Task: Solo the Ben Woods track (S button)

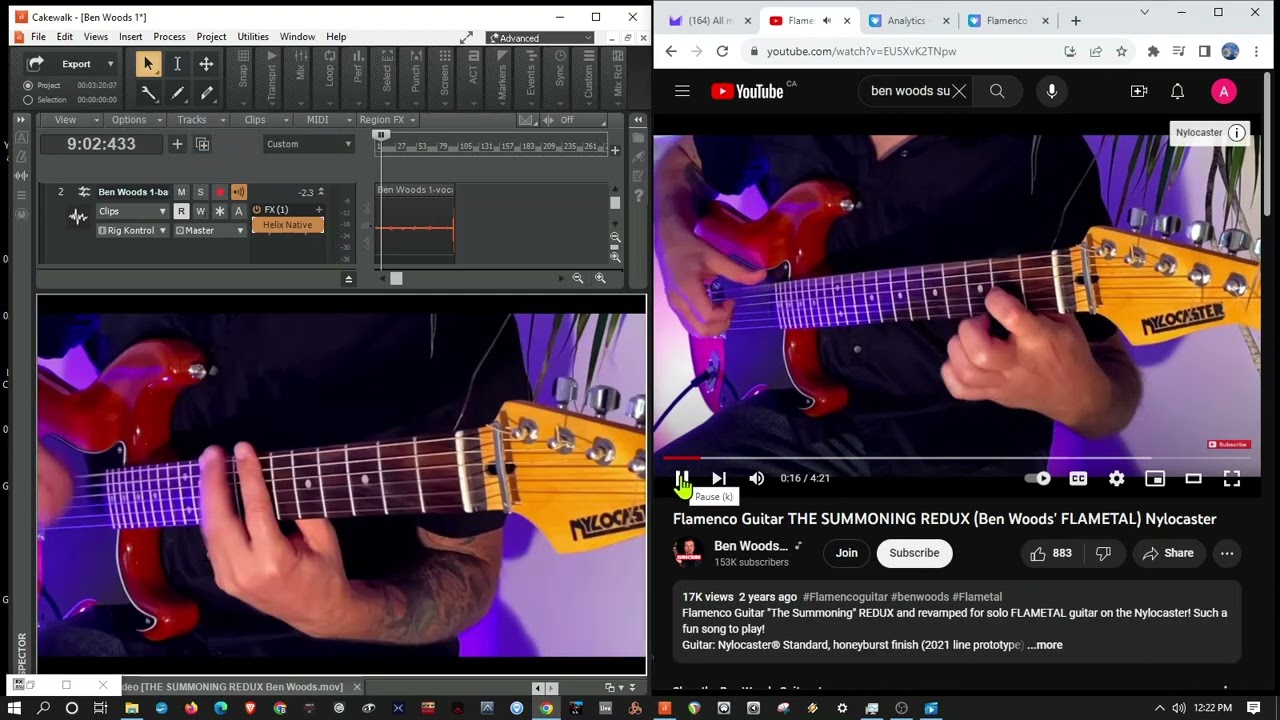Action: pos(200,192)
